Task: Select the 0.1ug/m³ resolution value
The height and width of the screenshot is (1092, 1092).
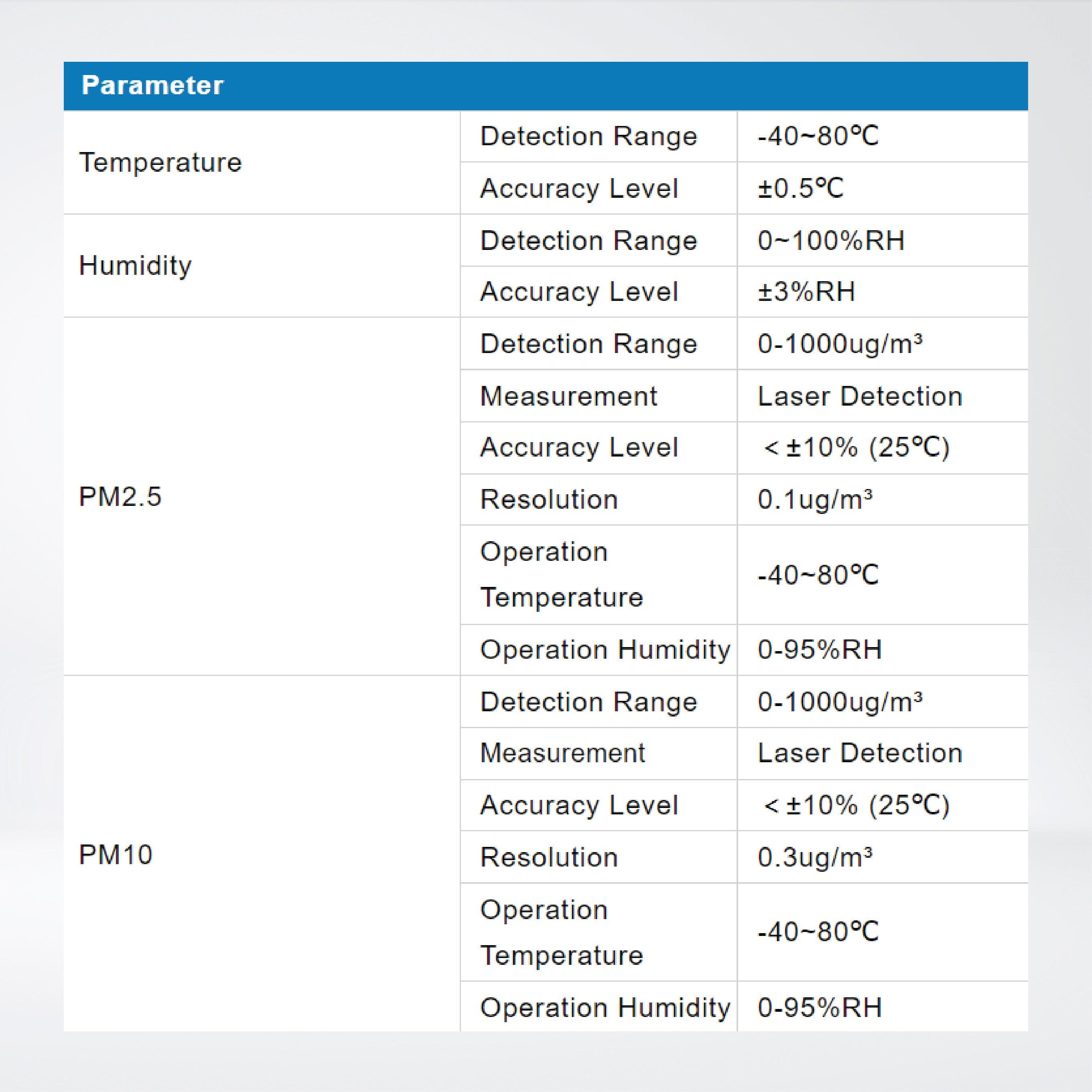Action: (x=814, y=499)
